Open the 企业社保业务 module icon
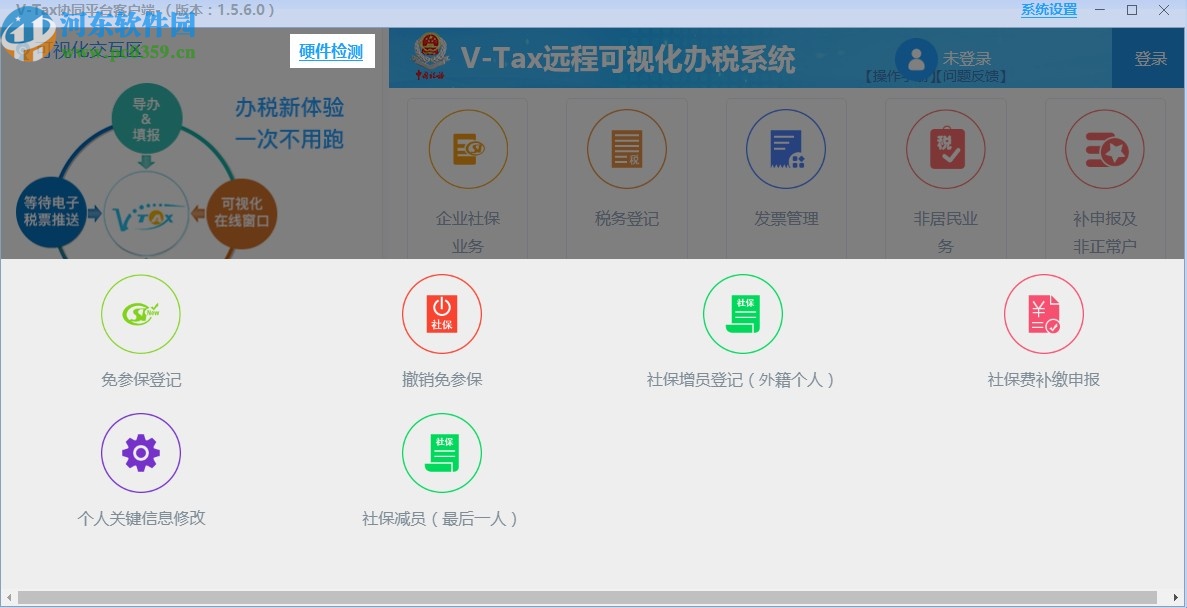The image size is (1187, 608). [466, 149]
